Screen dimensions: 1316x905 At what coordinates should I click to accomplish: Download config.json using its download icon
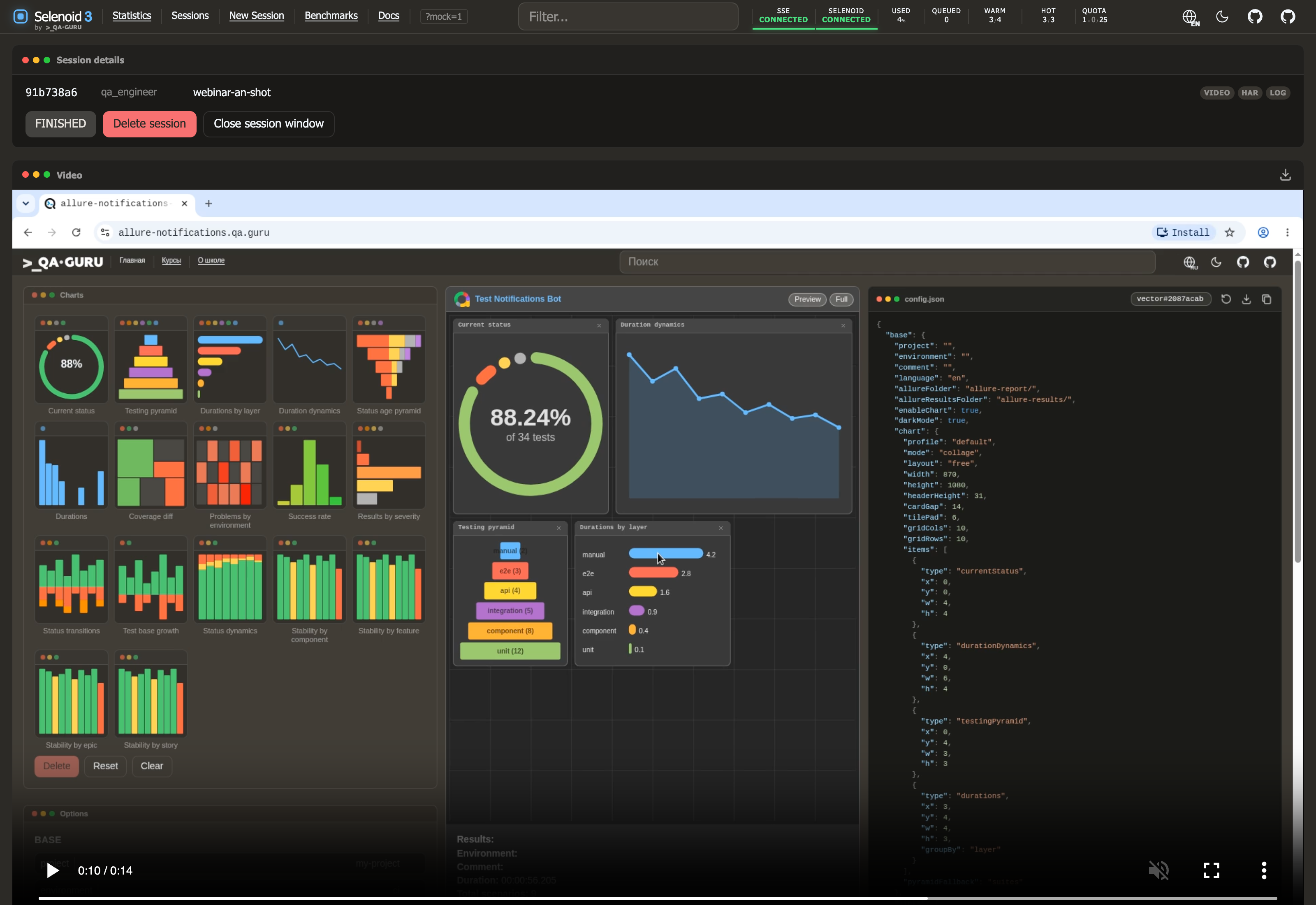tap(1246, 299)
